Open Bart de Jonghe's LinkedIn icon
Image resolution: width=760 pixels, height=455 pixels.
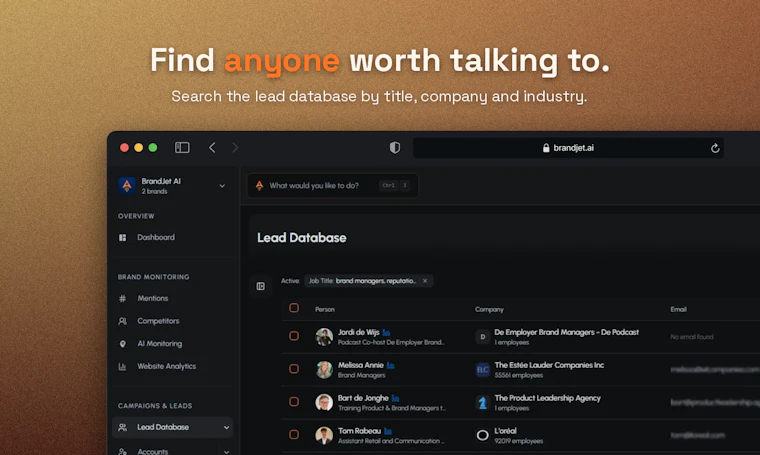click(396, 398)
